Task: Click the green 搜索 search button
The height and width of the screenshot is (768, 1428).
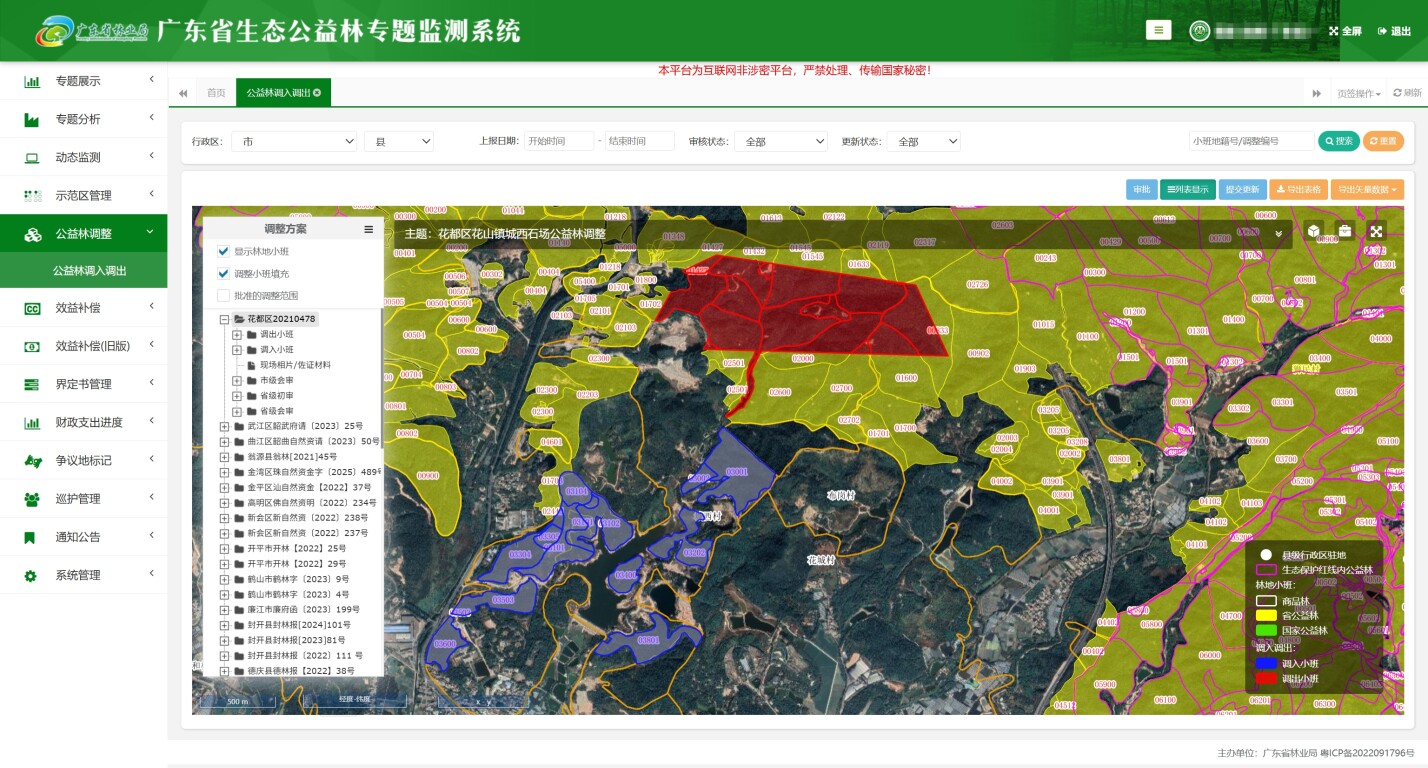Action: (1339, 141)
